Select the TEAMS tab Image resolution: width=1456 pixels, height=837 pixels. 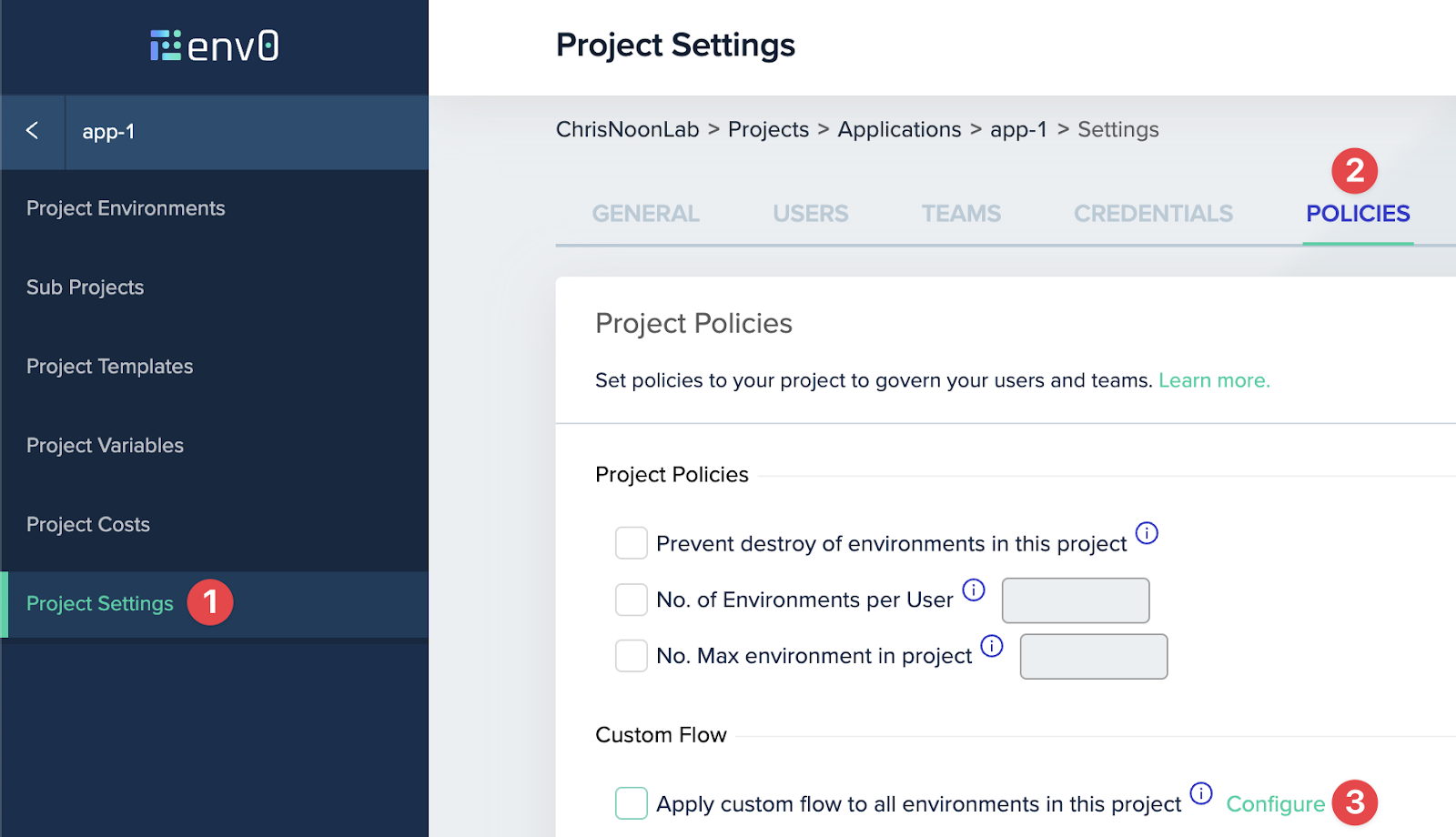[961, 214]
